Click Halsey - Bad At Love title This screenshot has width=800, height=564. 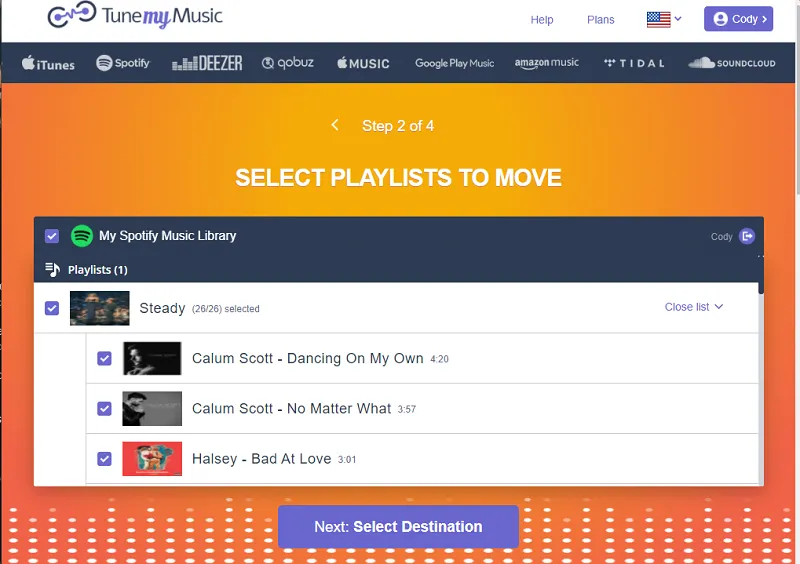262,458
